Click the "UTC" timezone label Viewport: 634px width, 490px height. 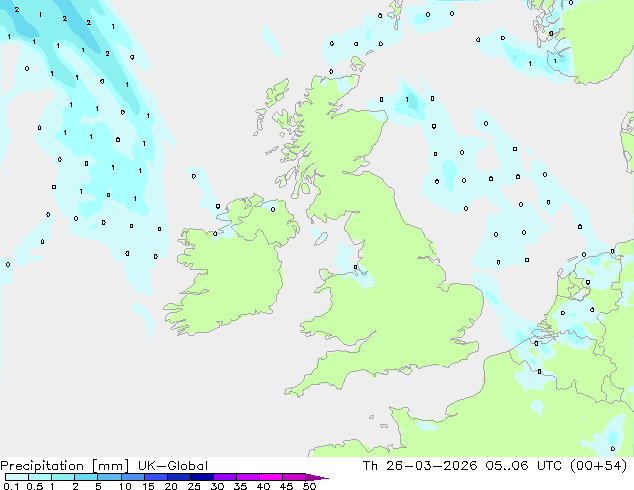pyautogui.click(x=549, y=466)
